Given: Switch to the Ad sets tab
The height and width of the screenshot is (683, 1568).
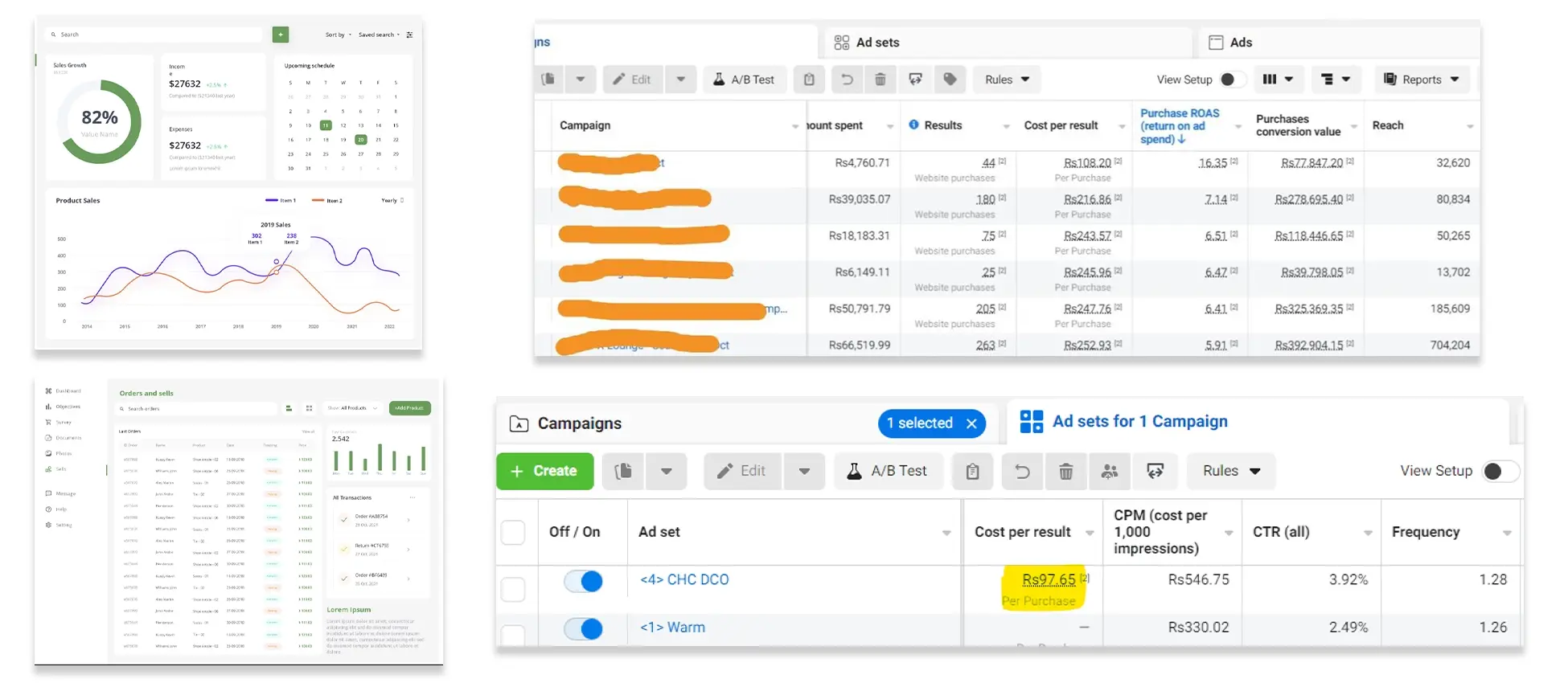Looking at the screenshot, I should coord(867,43).
